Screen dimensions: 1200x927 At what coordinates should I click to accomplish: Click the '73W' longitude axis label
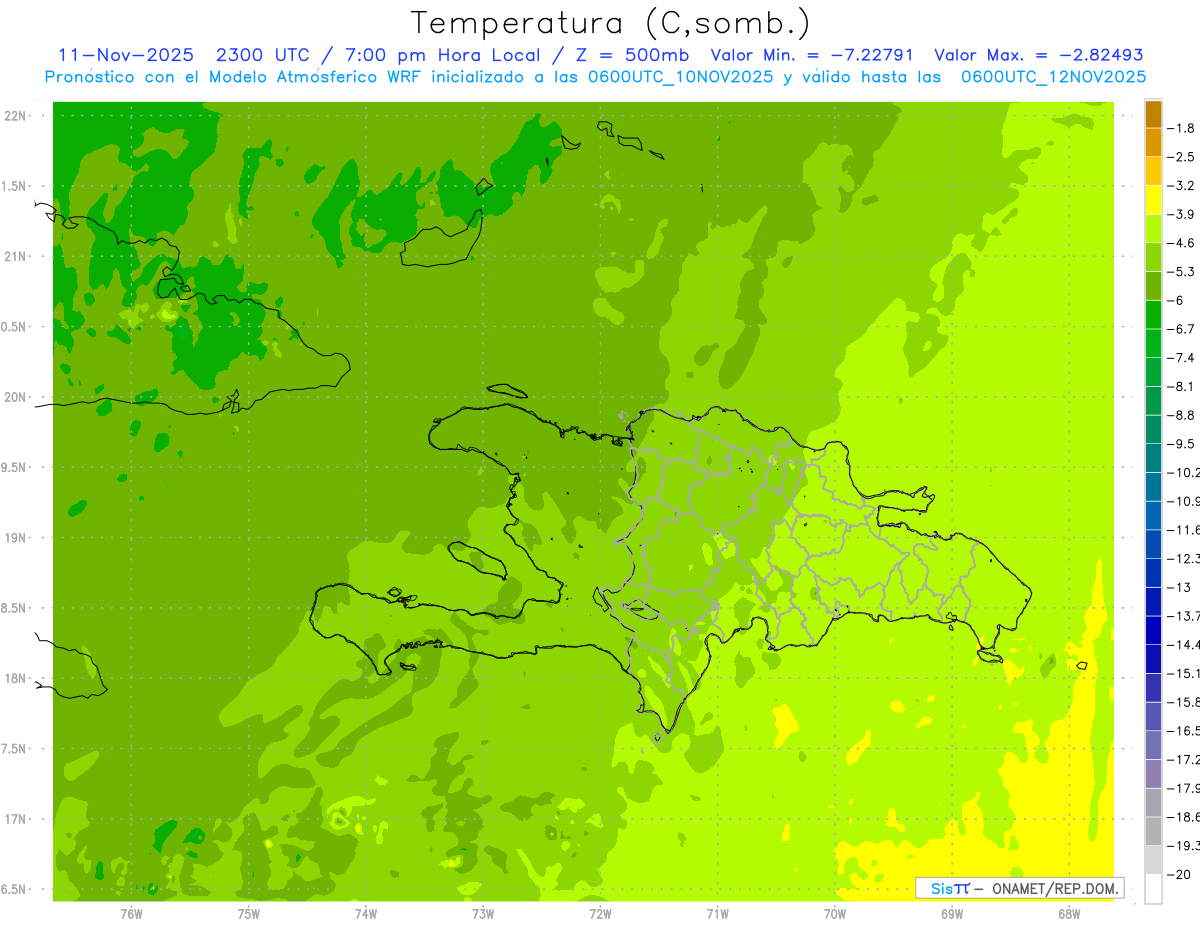(x=483, y=914)
